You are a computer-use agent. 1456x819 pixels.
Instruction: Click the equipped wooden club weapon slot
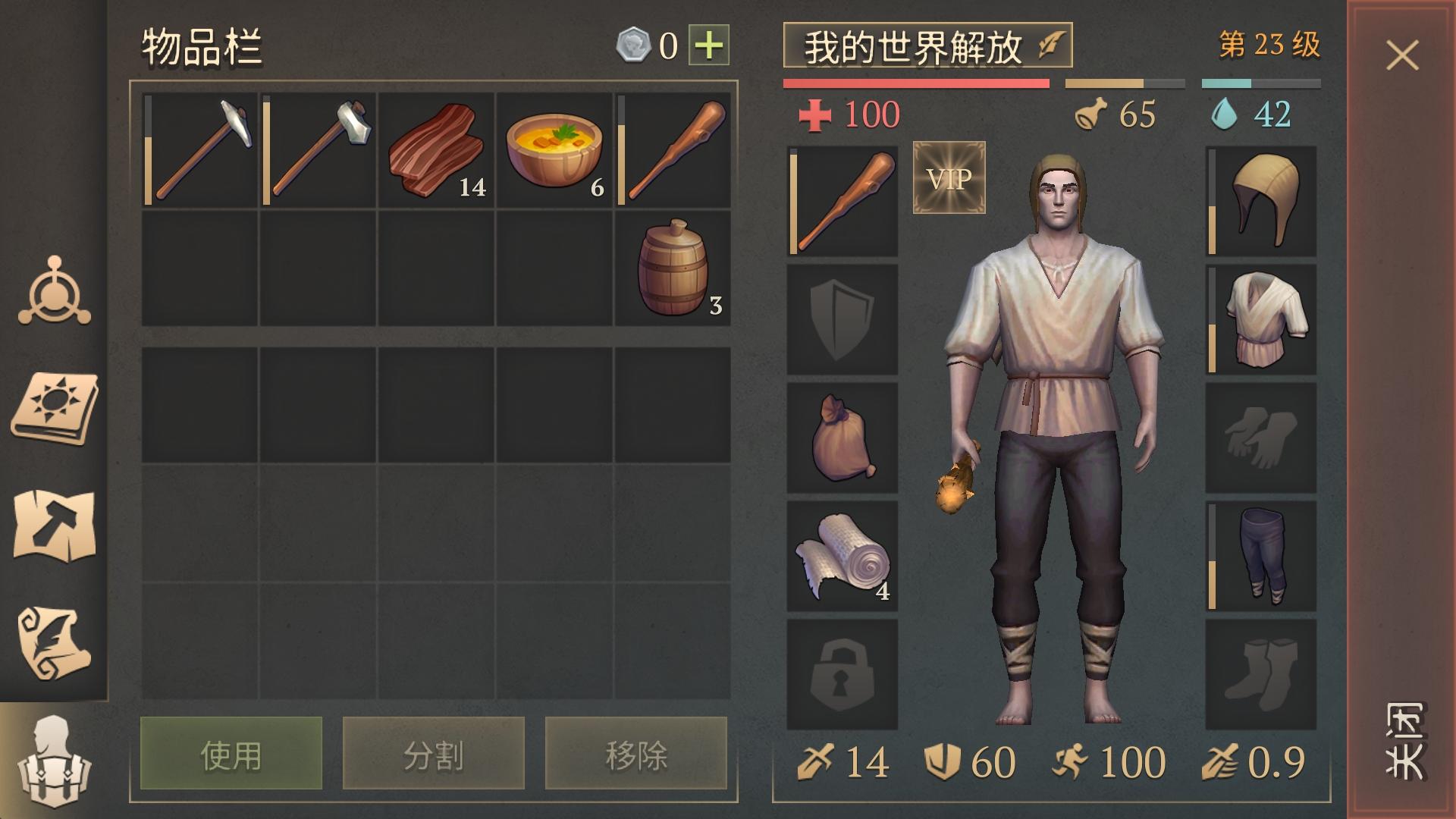tap(843, 202)
